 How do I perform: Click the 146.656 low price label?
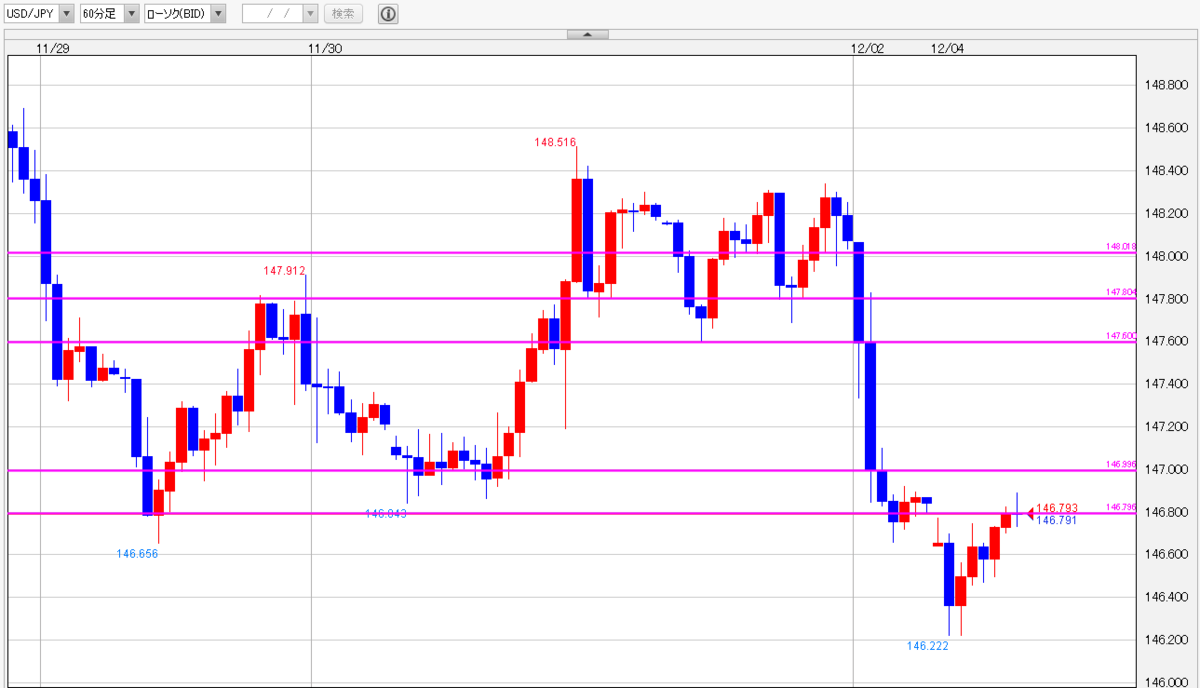pos(137,553)
